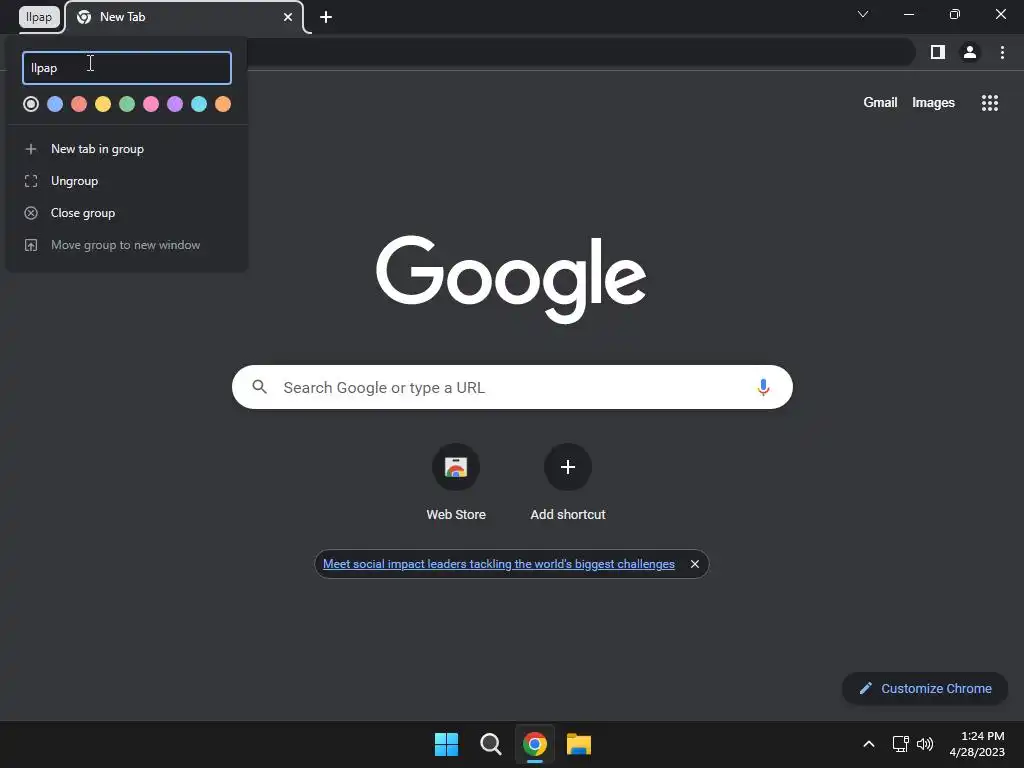Open Windows taskbar search
The height and width of the screenshot is (768, 1024).
pyautogui.click(x=490, y=744)
